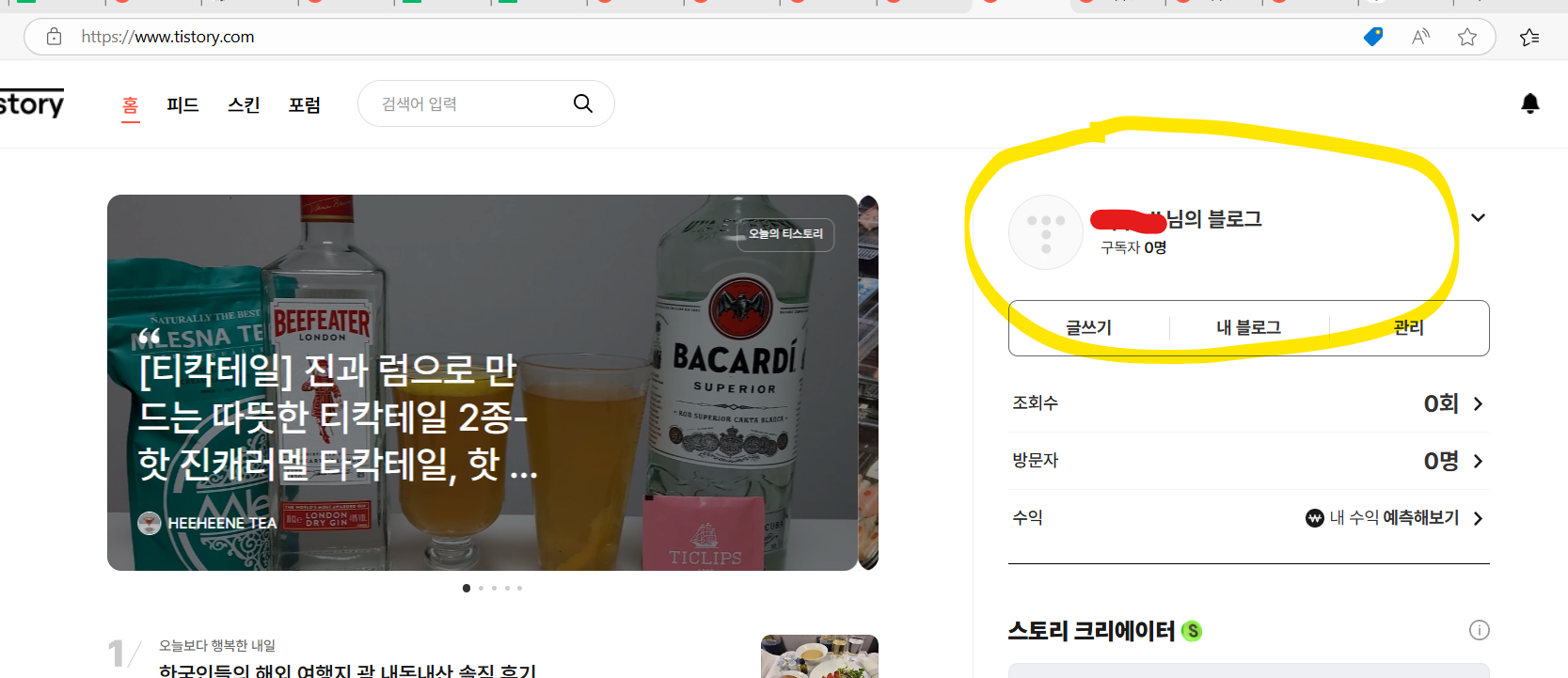The width and height of the screenshot is (1568, 678).
Task: Click the 스토리 크리에이터 heading
Action: click(x=1091, y=631)
